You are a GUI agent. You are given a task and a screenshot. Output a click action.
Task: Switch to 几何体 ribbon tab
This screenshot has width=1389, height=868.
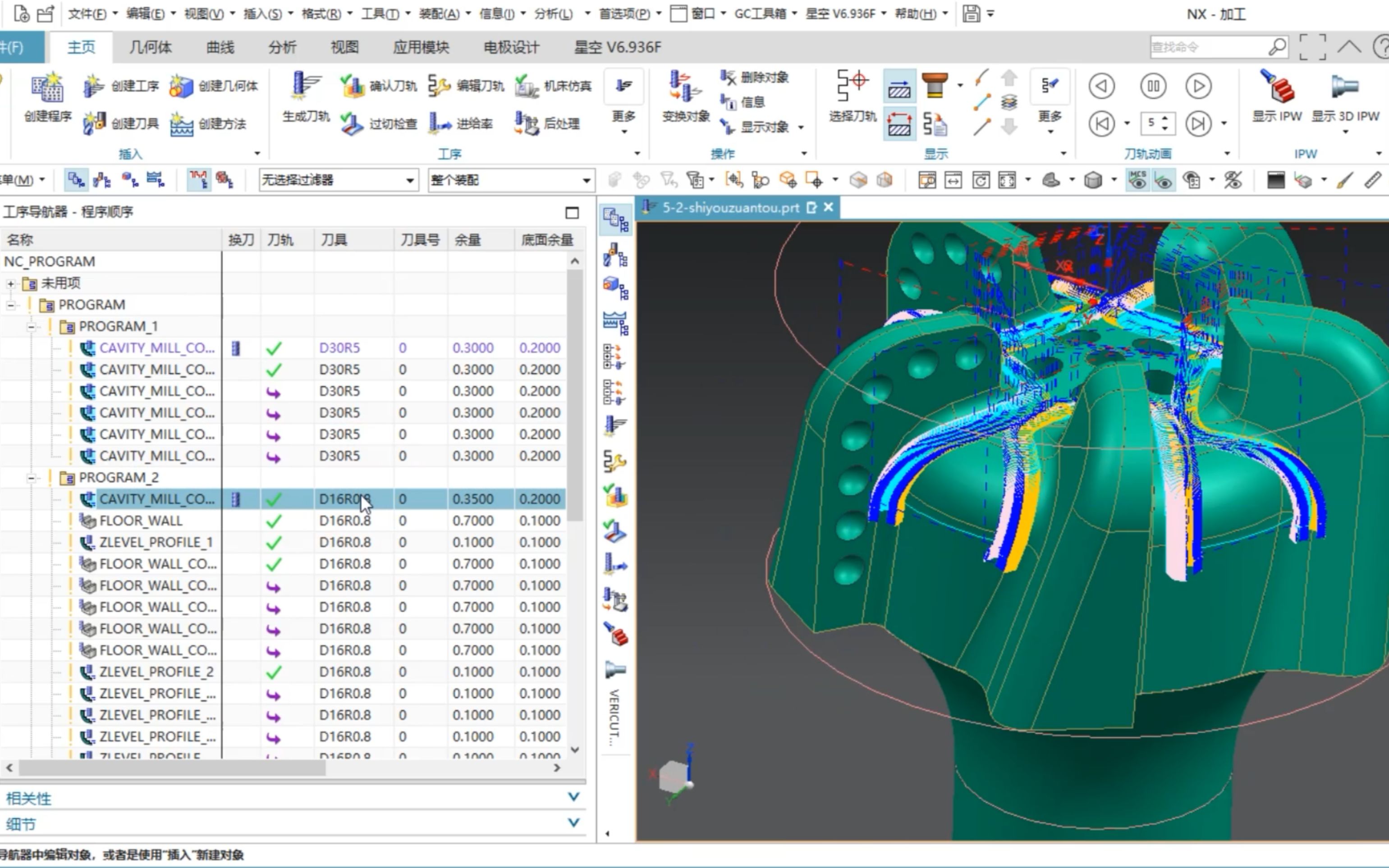coord(151,47)
